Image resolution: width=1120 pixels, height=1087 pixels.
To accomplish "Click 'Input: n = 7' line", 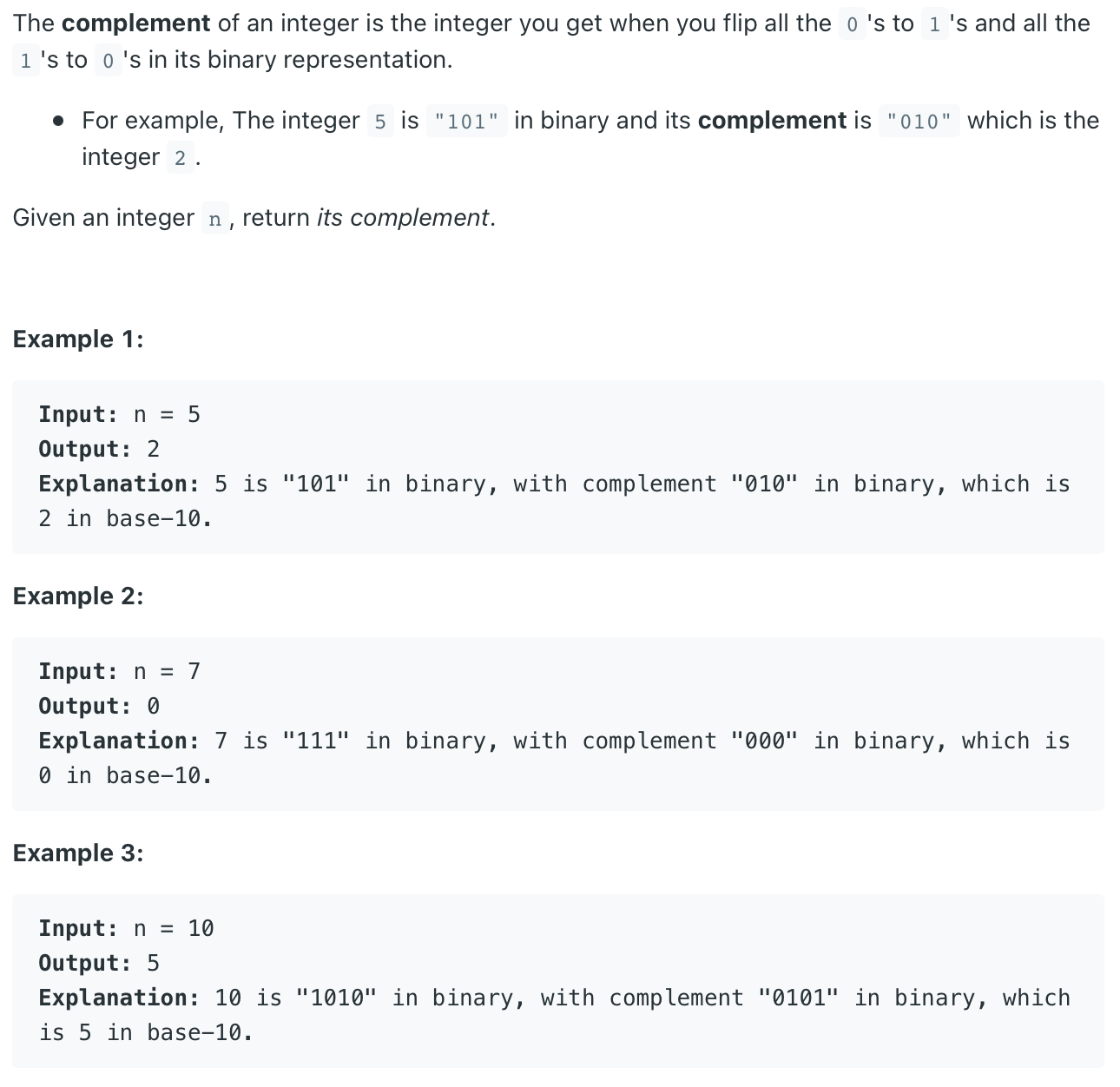I will click(120, 671).
